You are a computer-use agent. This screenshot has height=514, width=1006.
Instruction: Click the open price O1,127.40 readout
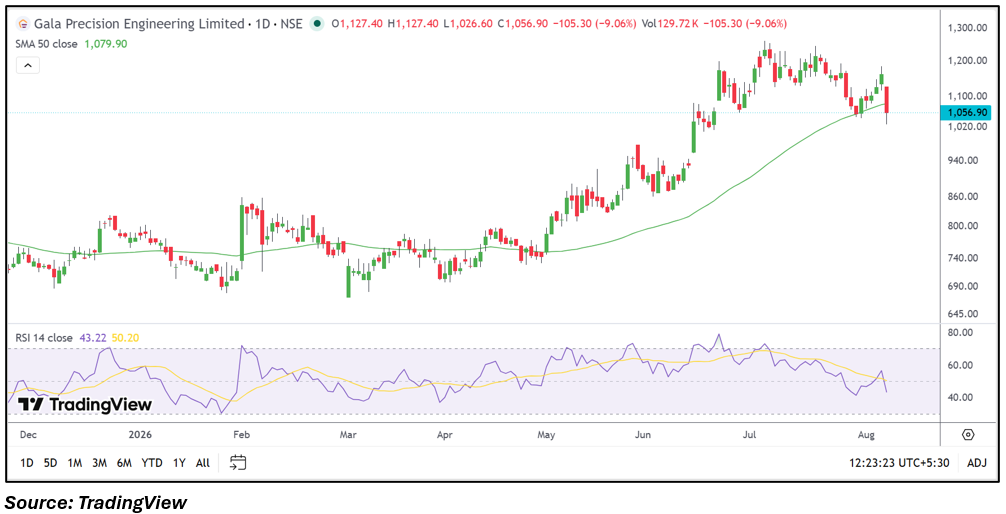[357, 24]
